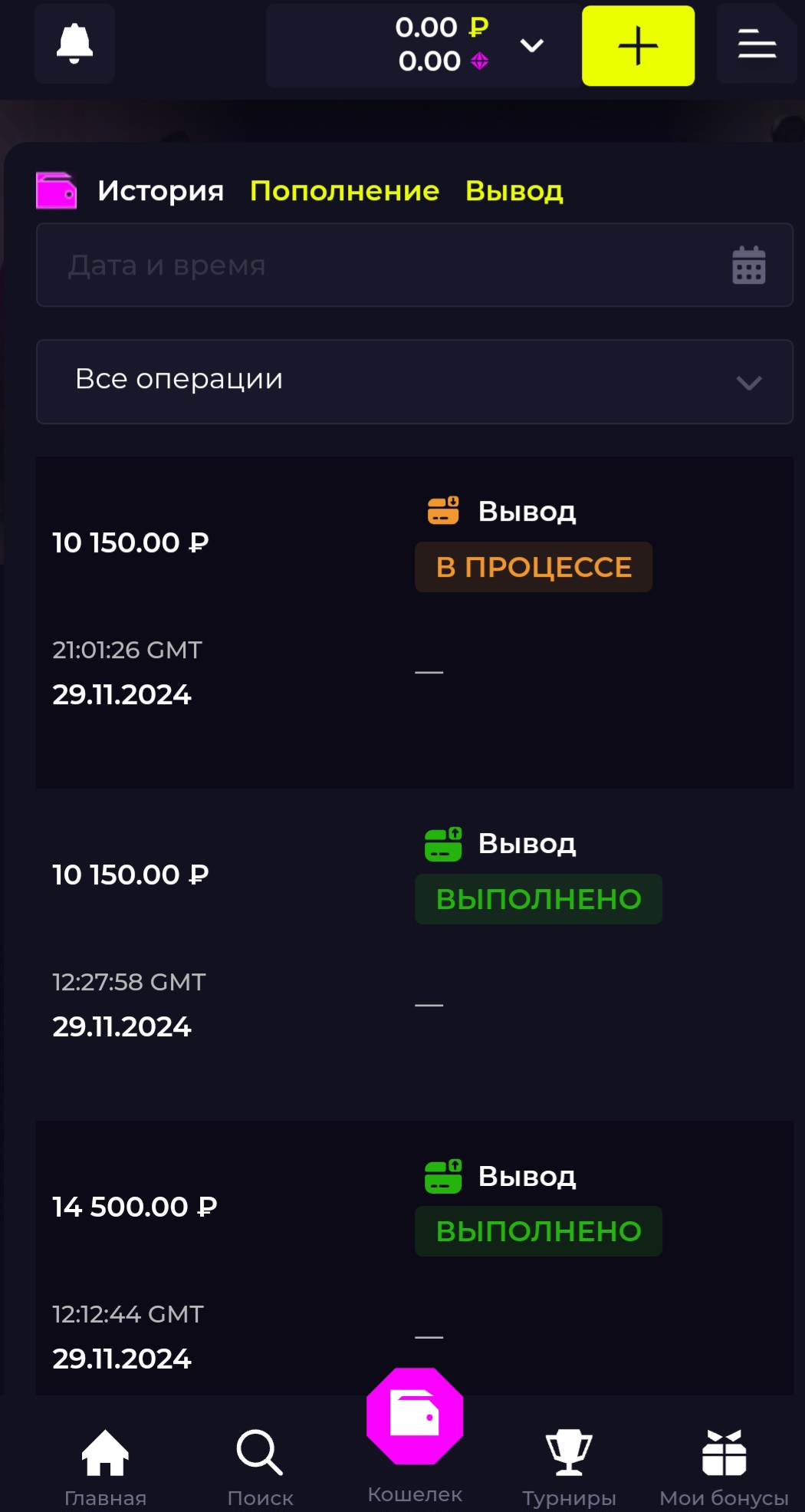This screenshot has height=1512, width=805.
Task: Click the pink wallet icon beside История
Action: (57, 191)
